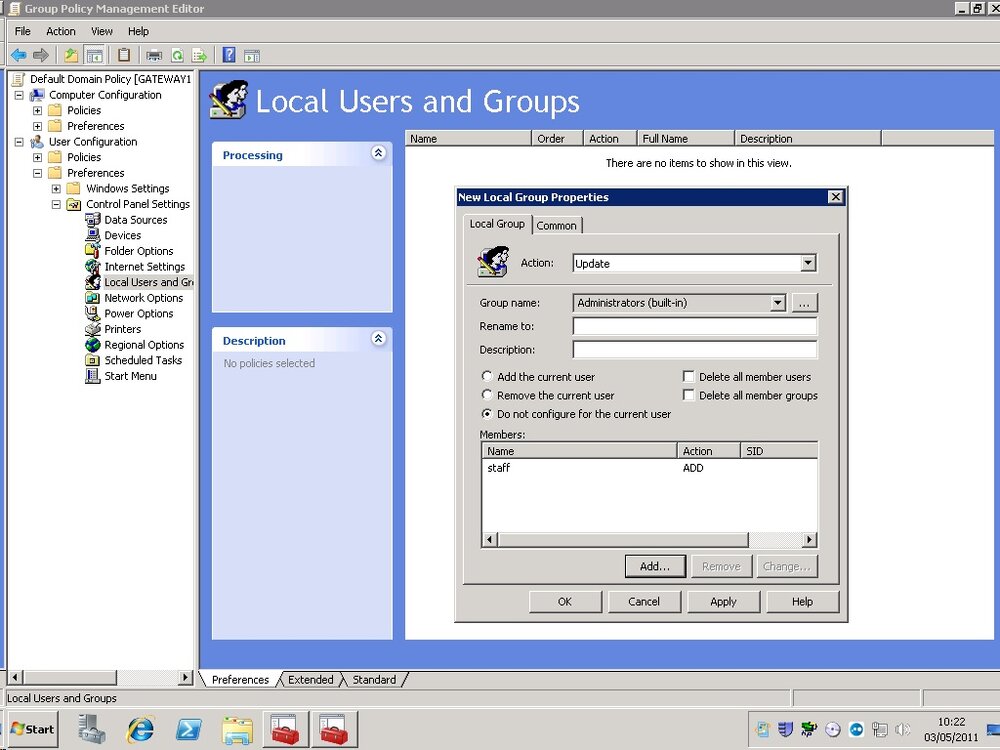
Task: Select the Internet Settings node
Action: pyautogui.click(x=144, y=267)
